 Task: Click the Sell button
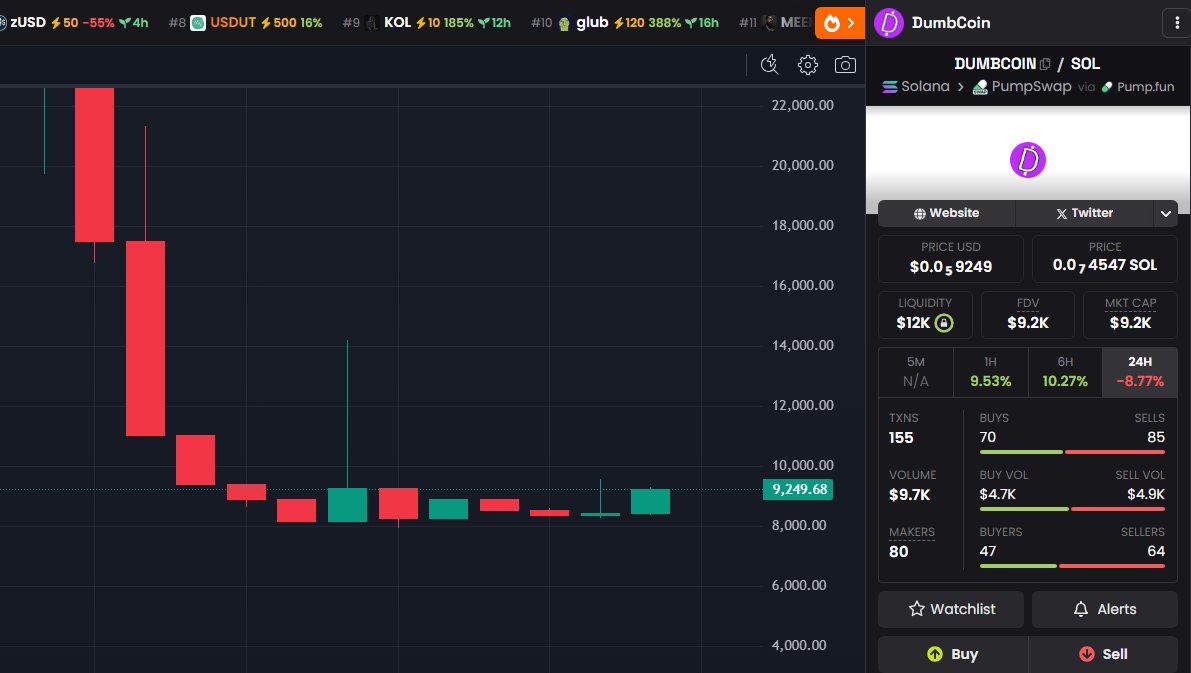[x=1103, y=654]
